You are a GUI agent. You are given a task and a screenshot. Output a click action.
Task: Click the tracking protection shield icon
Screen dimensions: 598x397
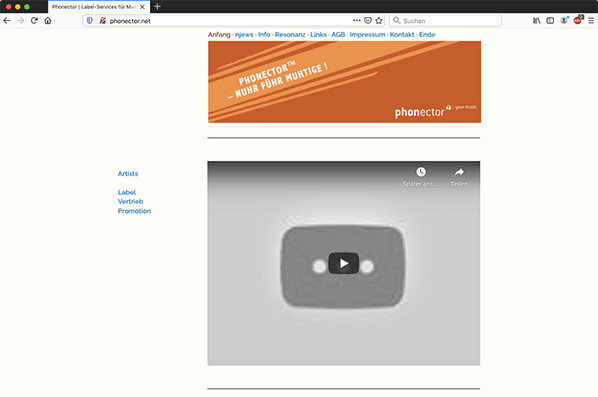pyautogui.click(x=90, y=21)
